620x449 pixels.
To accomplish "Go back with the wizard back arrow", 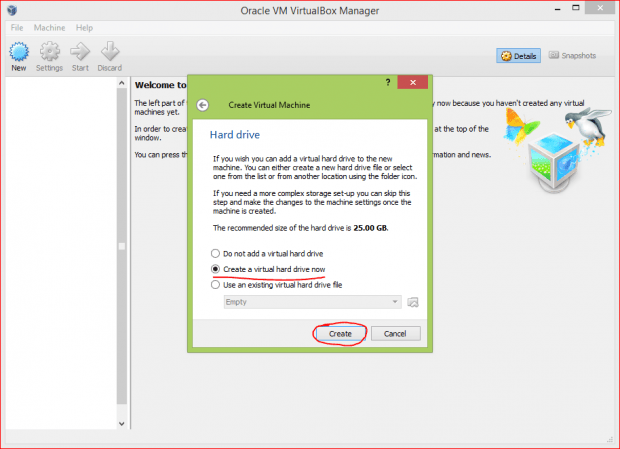I will (x=202, y=105).
